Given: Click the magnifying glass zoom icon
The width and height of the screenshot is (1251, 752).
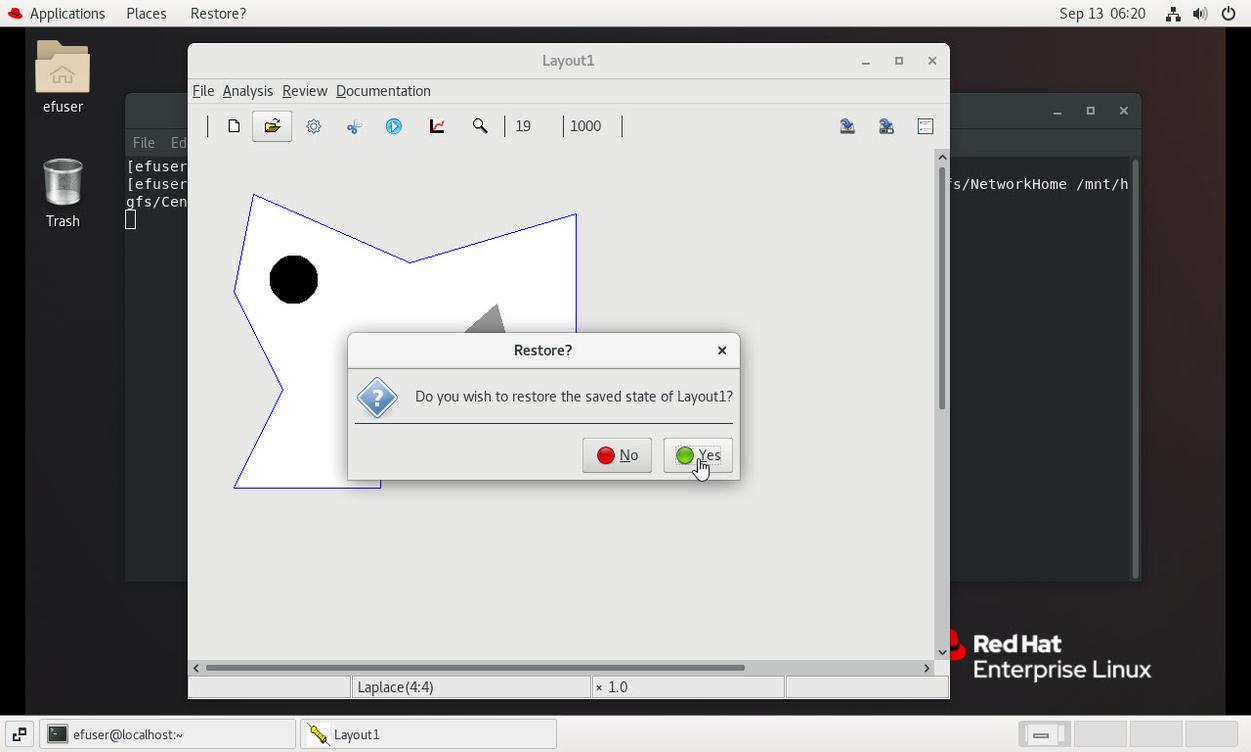Looking at the screenshot, I should (x=480, y=126).
